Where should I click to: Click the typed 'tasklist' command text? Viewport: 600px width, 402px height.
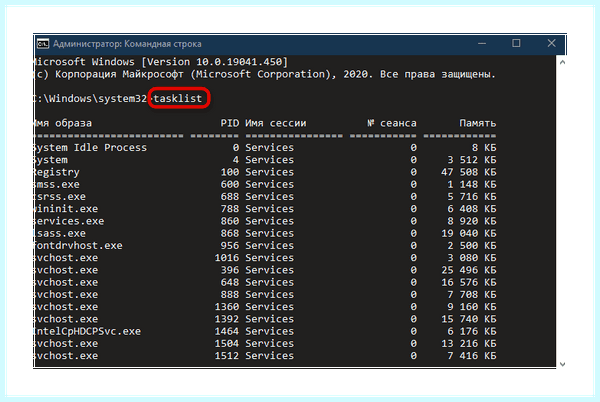178,98
